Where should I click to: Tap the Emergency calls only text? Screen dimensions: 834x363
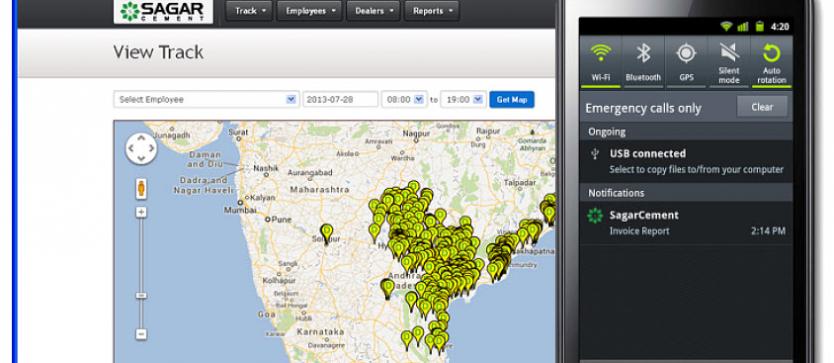tap(643, 108)
